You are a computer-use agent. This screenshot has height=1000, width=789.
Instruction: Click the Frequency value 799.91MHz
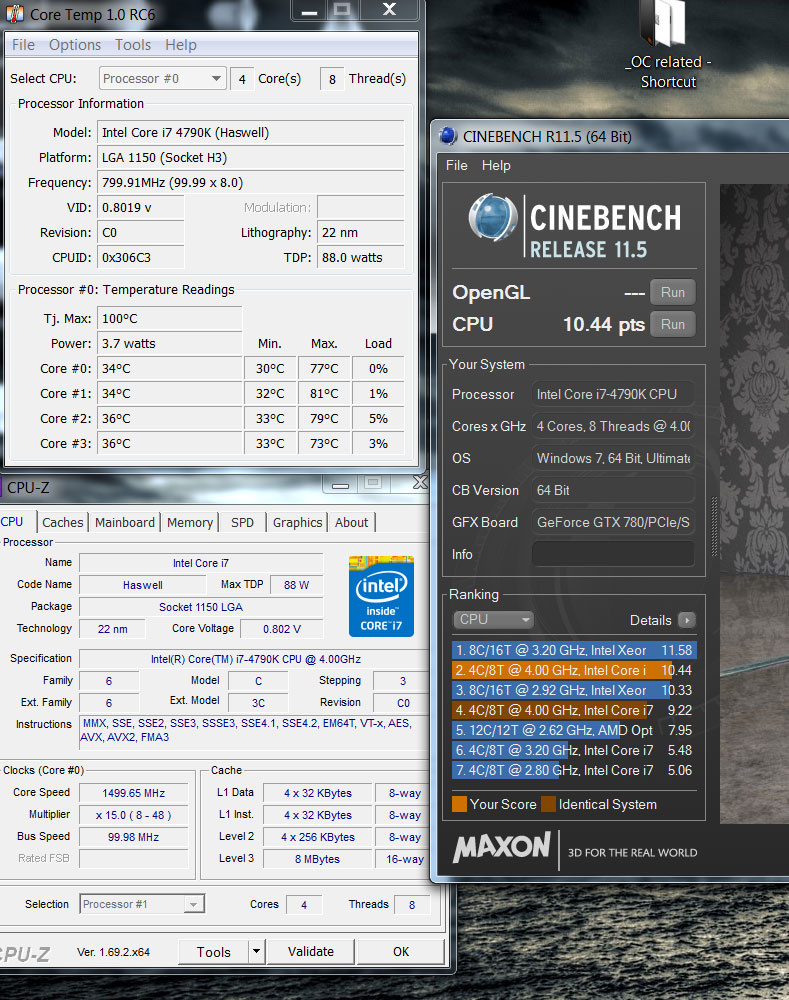251,182
